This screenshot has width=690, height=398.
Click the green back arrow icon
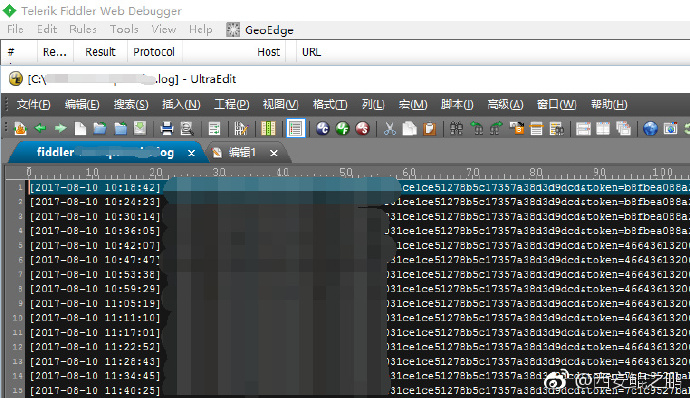pyautogui.click(x=40, y=129)
